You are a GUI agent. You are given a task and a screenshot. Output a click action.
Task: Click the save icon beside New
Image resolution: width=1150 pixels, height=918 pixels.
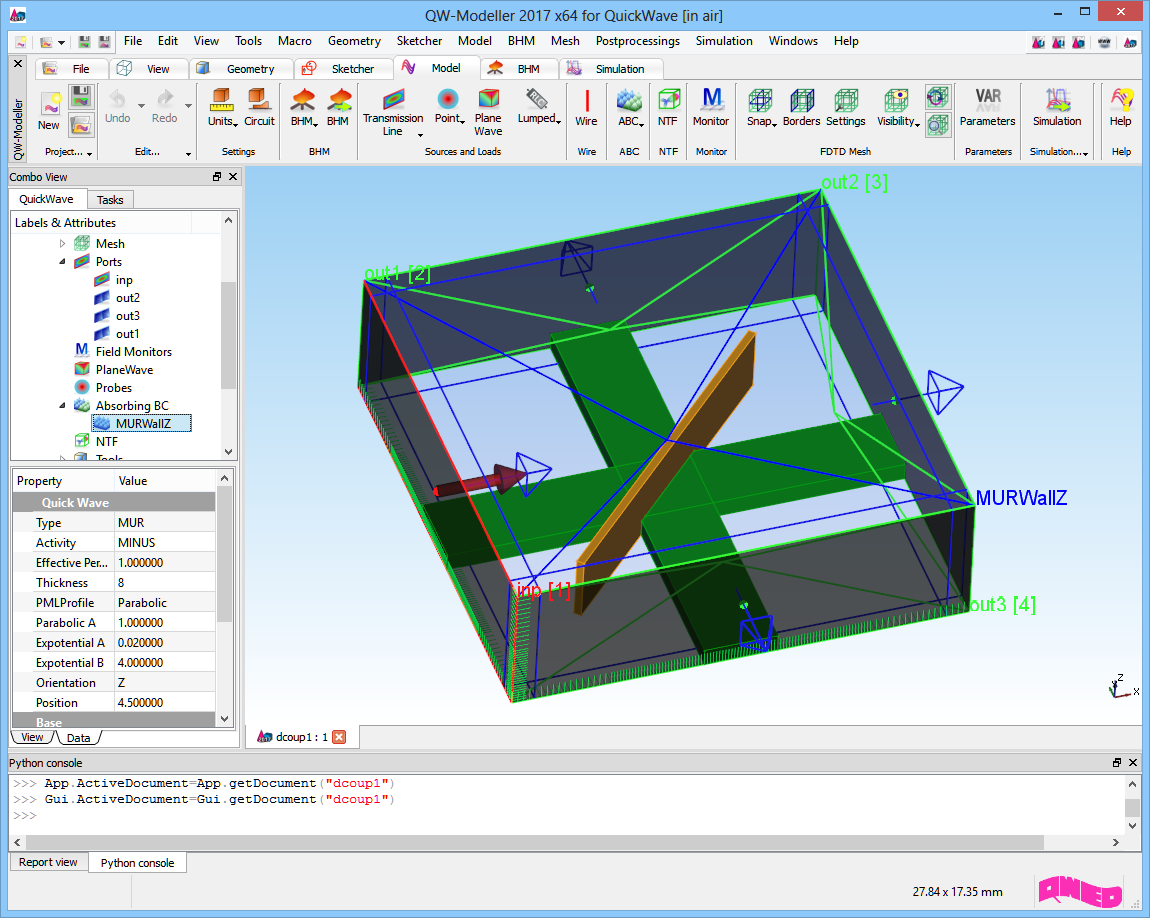(x=81, y=96)
